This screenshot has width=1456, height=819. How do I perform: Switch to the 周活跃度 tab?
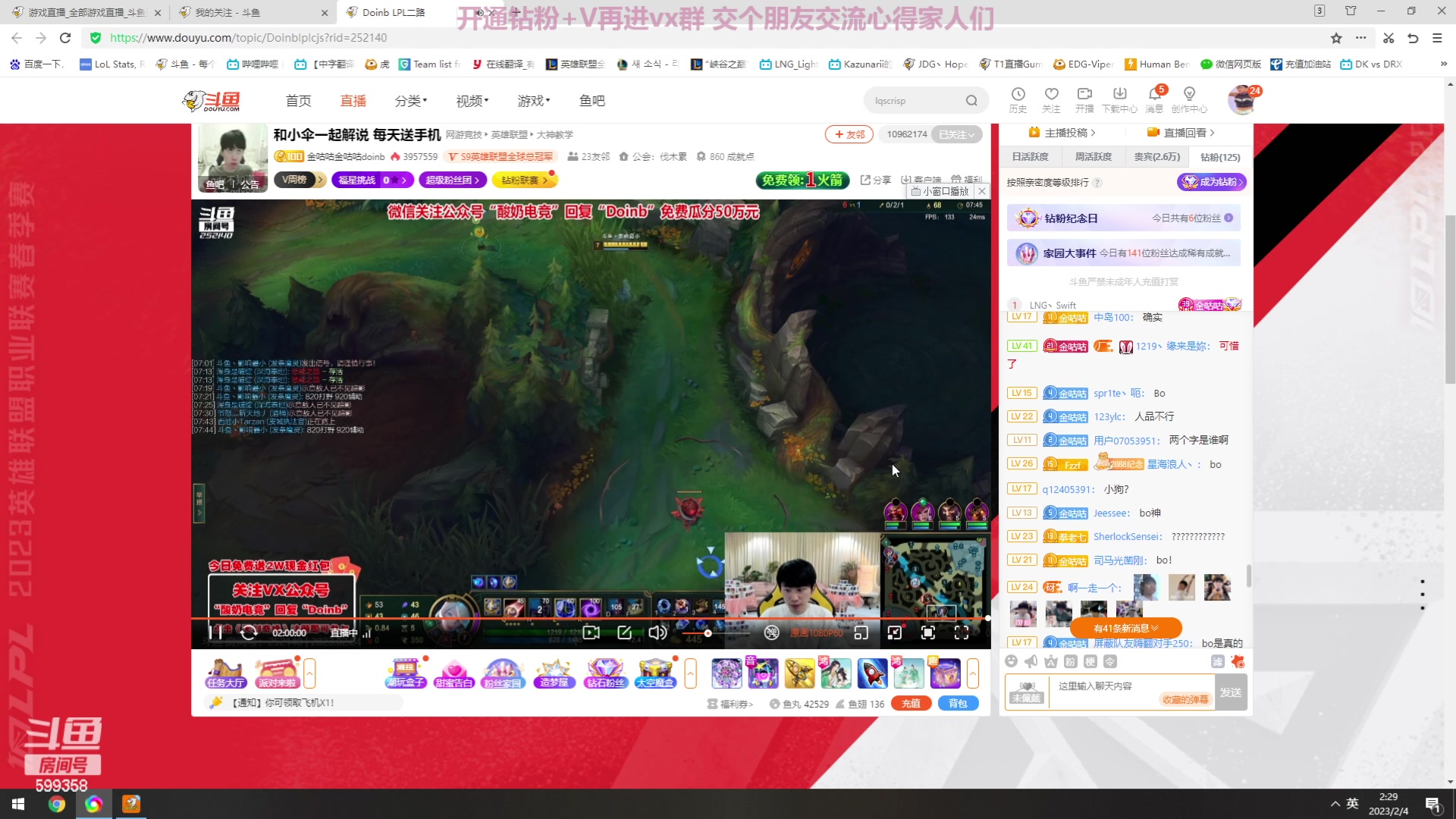click(x=1093, y=157)
